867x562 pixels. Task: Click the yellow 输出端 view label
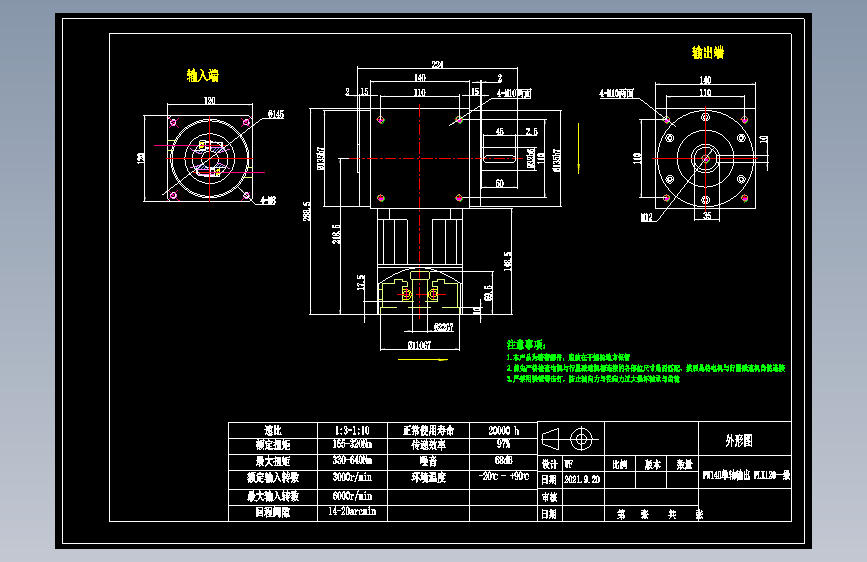tap(708, 53)
